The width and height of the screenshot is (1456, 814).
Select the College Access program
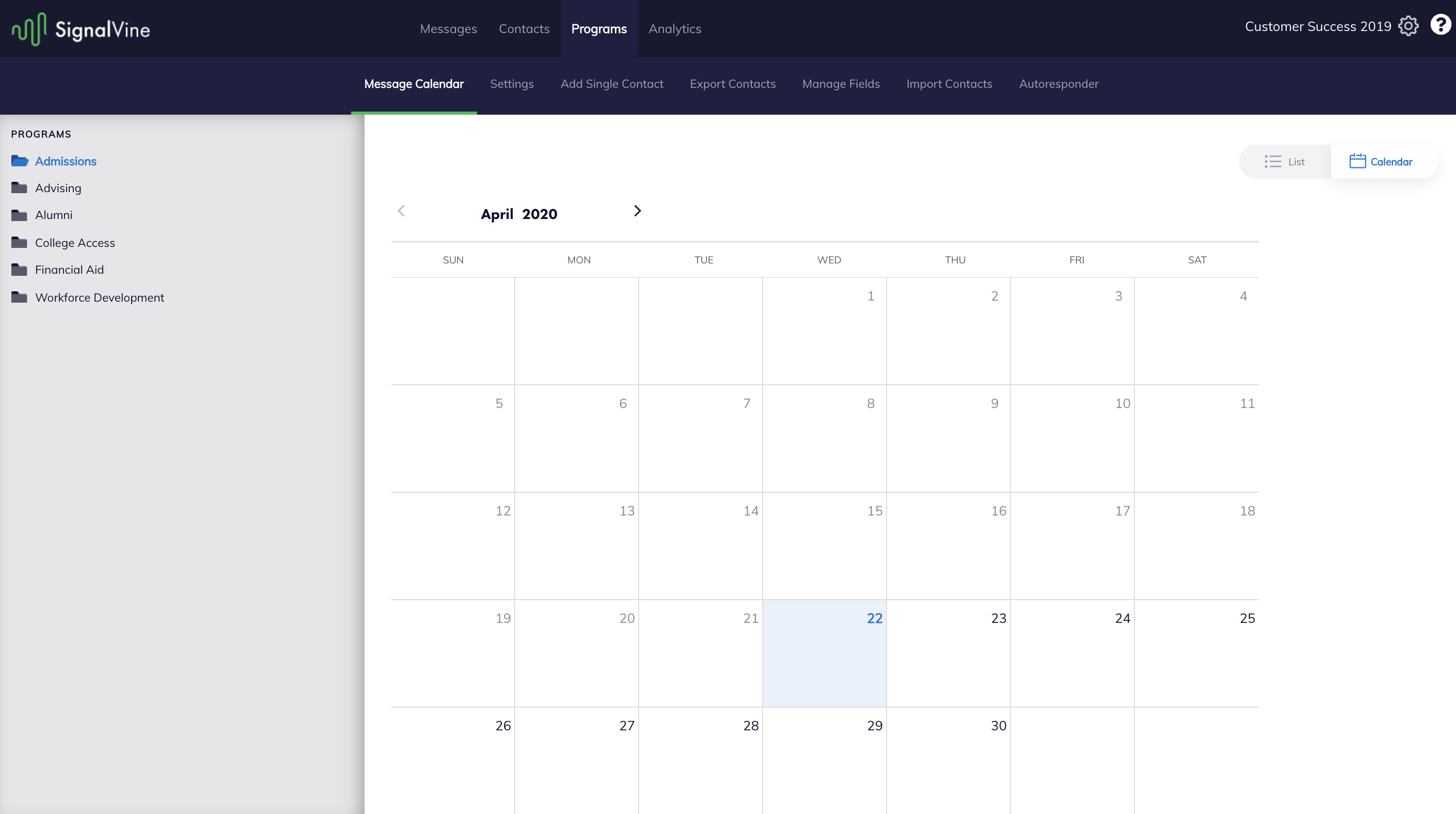[75, 243]
